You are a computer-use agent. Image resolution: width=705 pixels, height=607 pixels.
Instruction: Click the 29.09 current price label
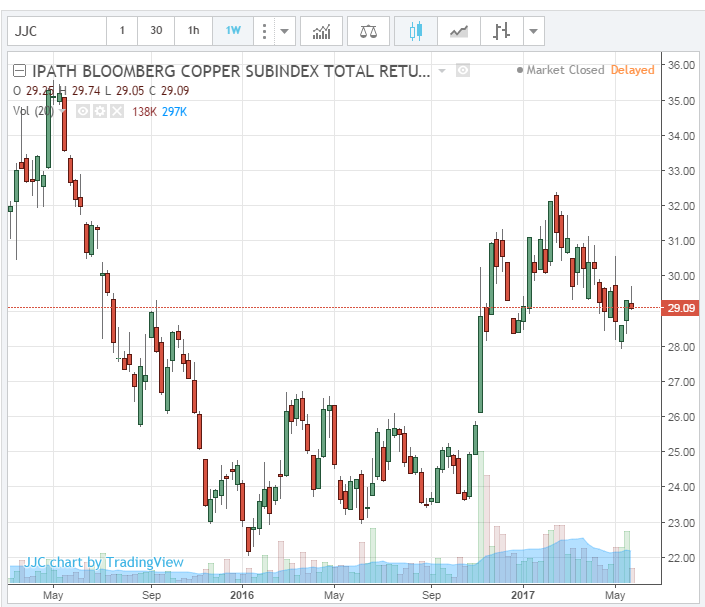681,308
